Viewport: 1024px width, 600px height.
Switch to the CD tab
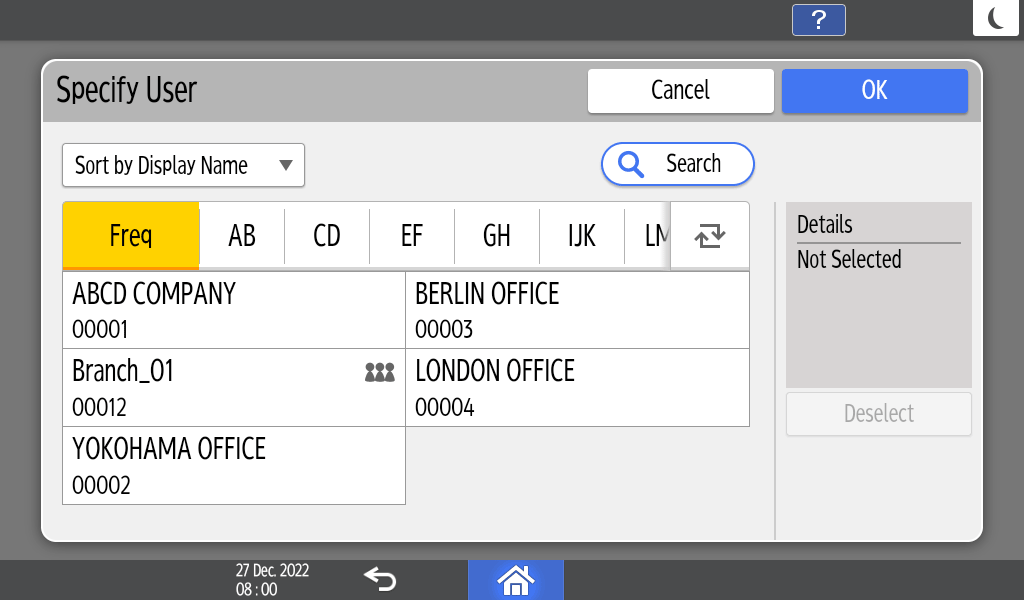click(x=327, y=236)
